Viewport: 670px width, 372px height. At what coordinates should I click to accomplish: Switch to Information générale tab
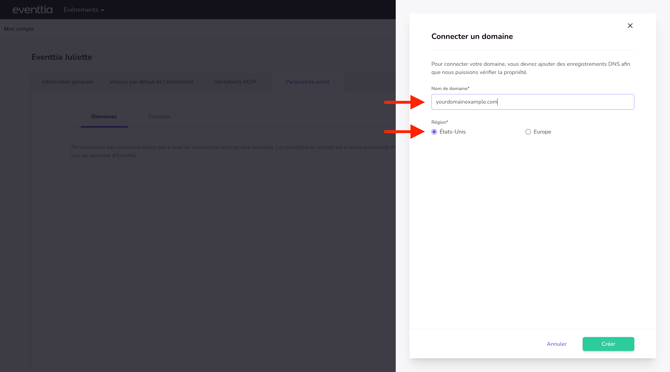[x=67, y=82]
